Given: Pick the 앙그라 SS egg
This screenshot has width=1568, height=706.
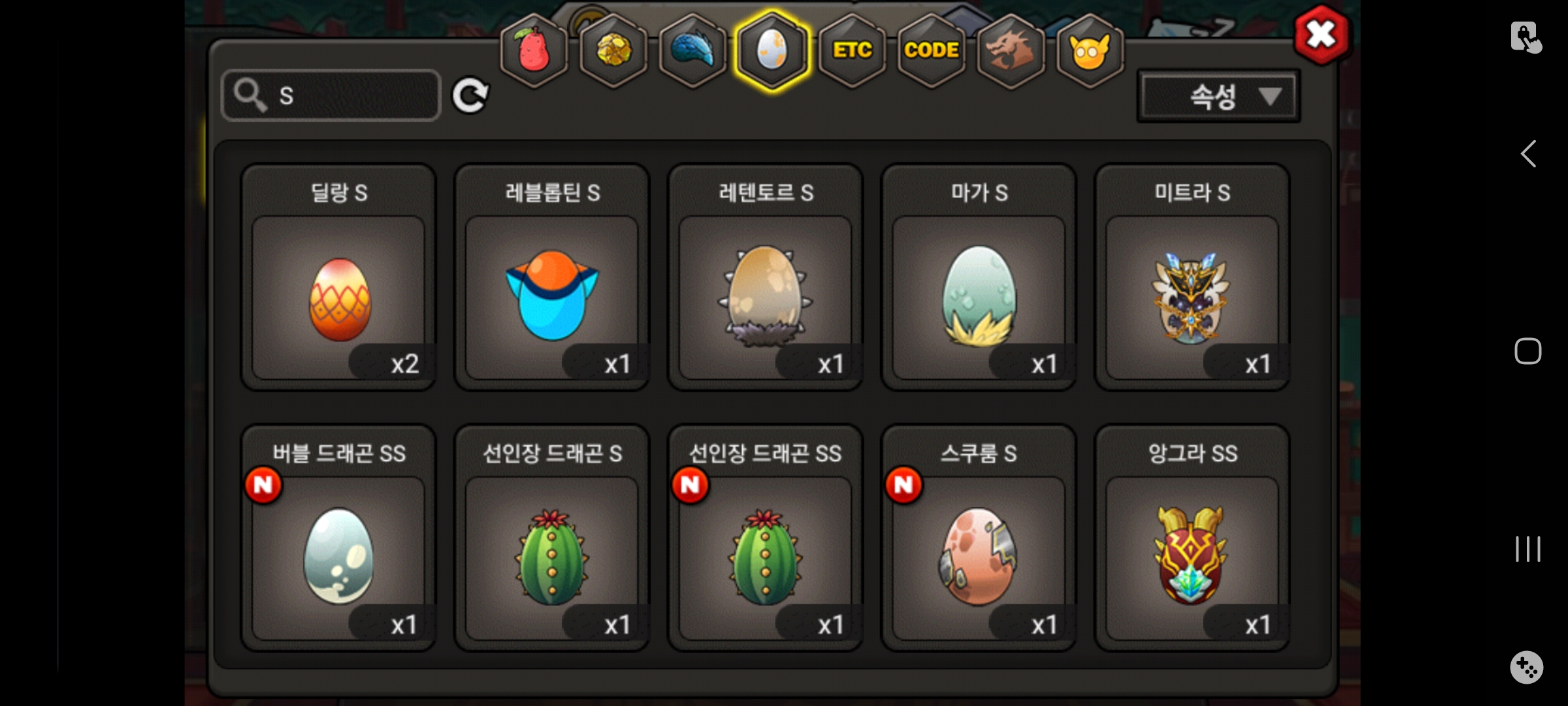Looking at the screenshot, I should [1192, 538].
